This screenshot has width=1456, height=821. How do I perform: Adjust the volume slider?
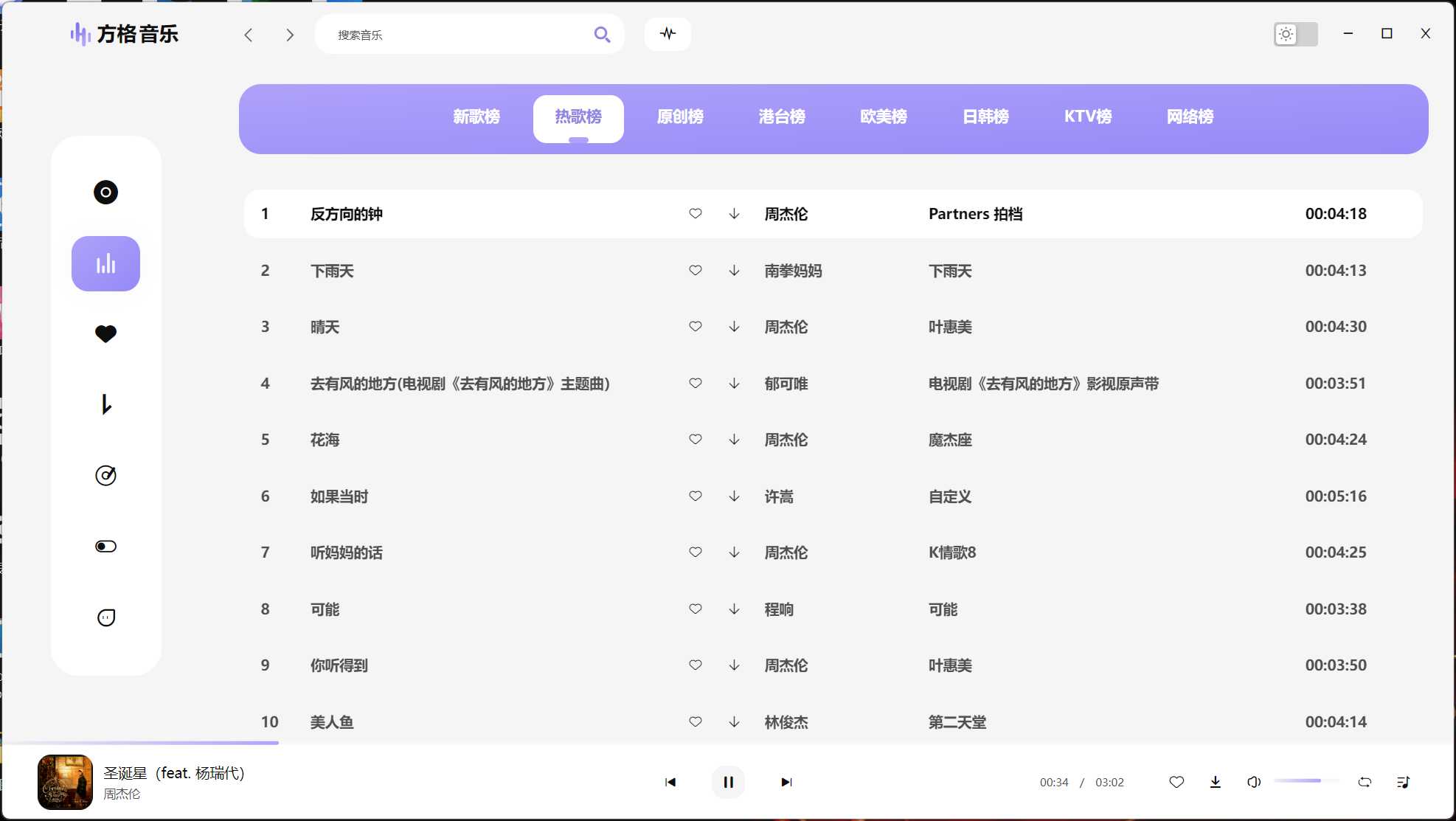pos(1306,780)
